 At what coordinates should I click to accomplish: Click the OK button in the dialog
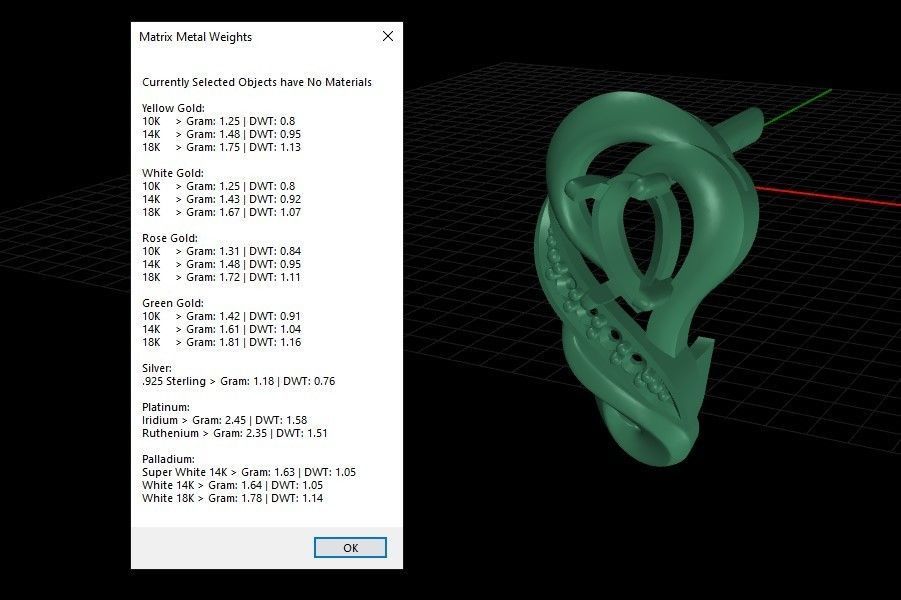[350, 548]
